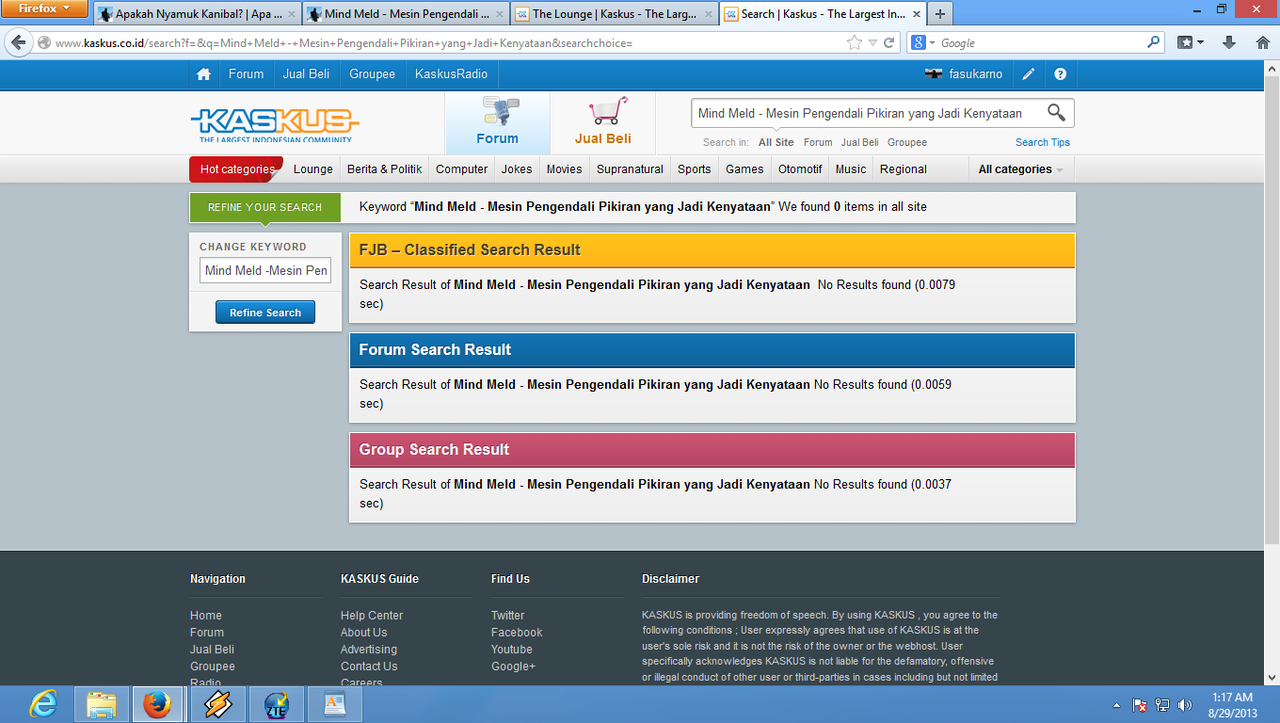Open the ZTE taskbar icon
The image size is (1280, 723).
click(276, 705)
